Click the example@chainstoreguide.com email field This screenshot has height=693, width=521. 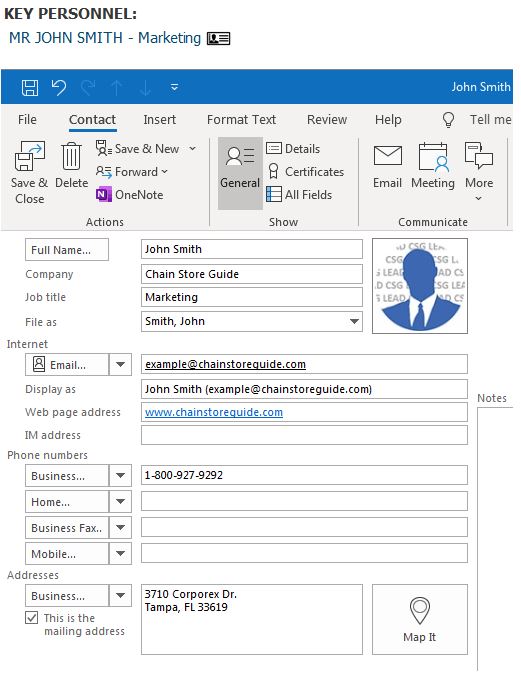(x=304, y=364)
